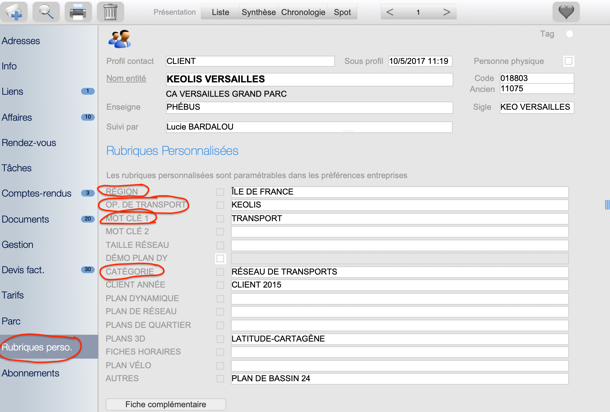Switch to the Liste view tab

point(220,13)
